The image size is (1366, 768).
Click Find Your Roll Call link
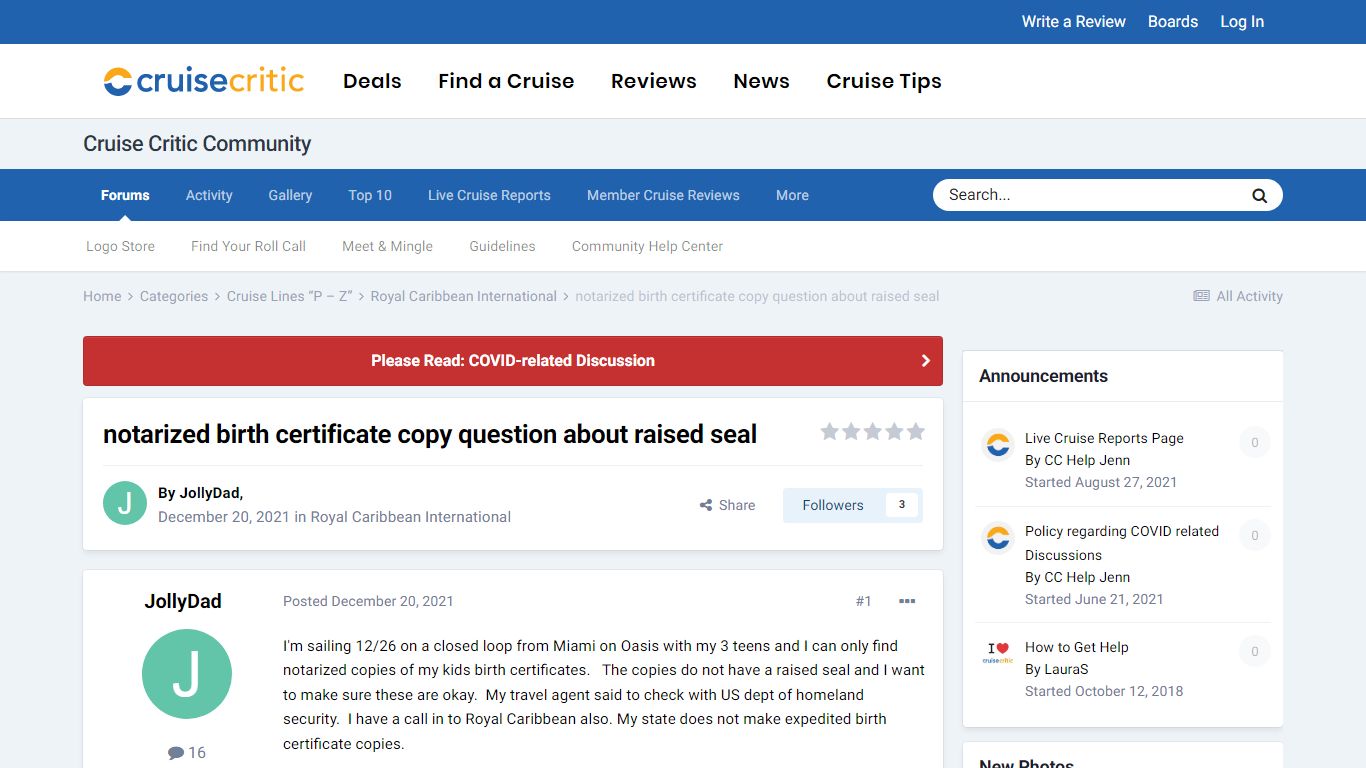tap(248, 246)
